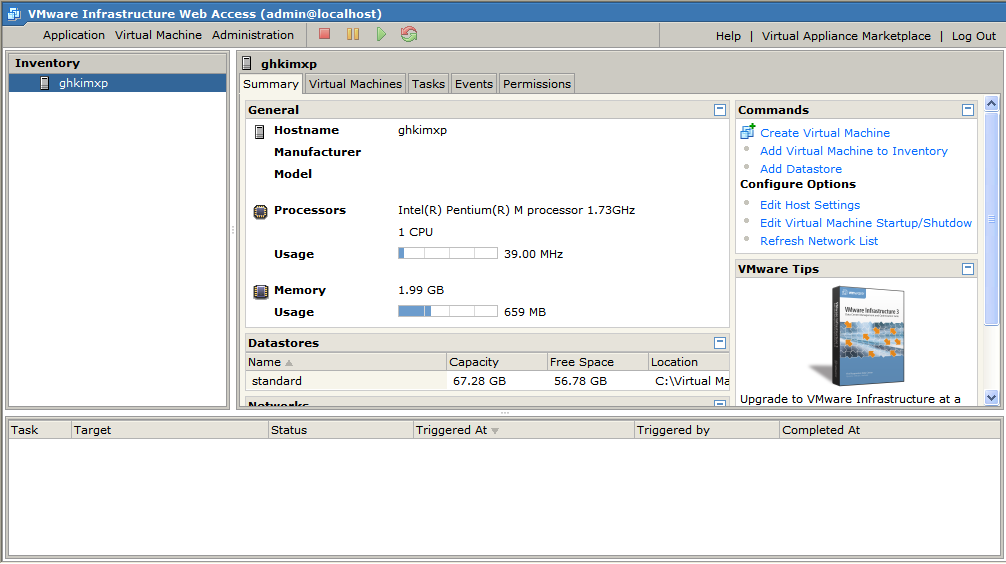This screenshot has height=564, width=1006.
Task: Switch to the Events tab
Action: point(473,84)
